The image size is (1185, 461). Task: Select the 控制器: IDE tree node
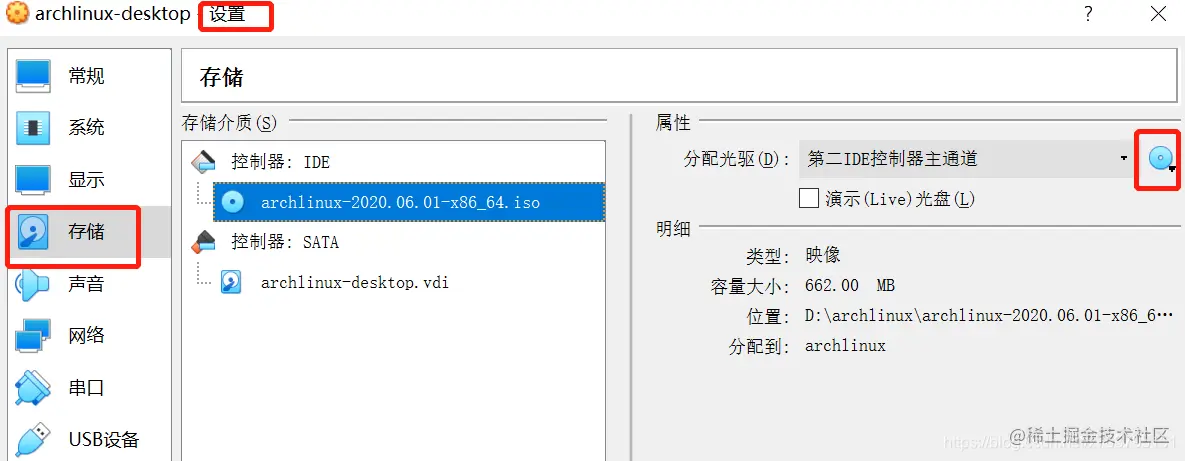[281, 162]
